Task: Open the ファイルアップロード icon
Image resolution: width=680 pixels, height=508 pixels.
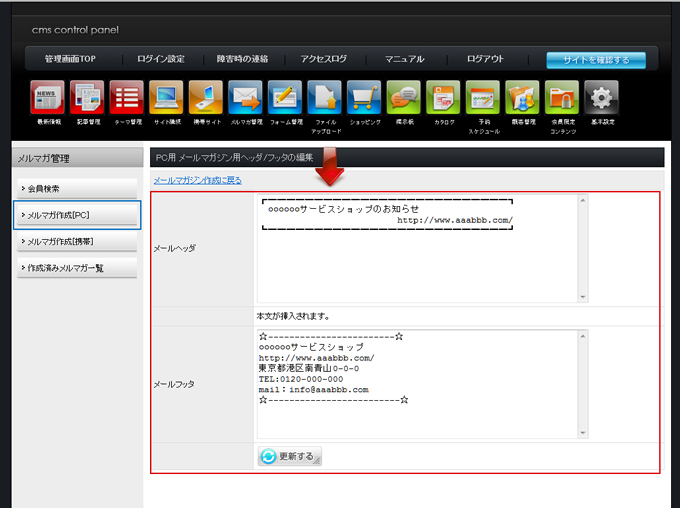Action: pyautogui.click(x=325, y=98)
